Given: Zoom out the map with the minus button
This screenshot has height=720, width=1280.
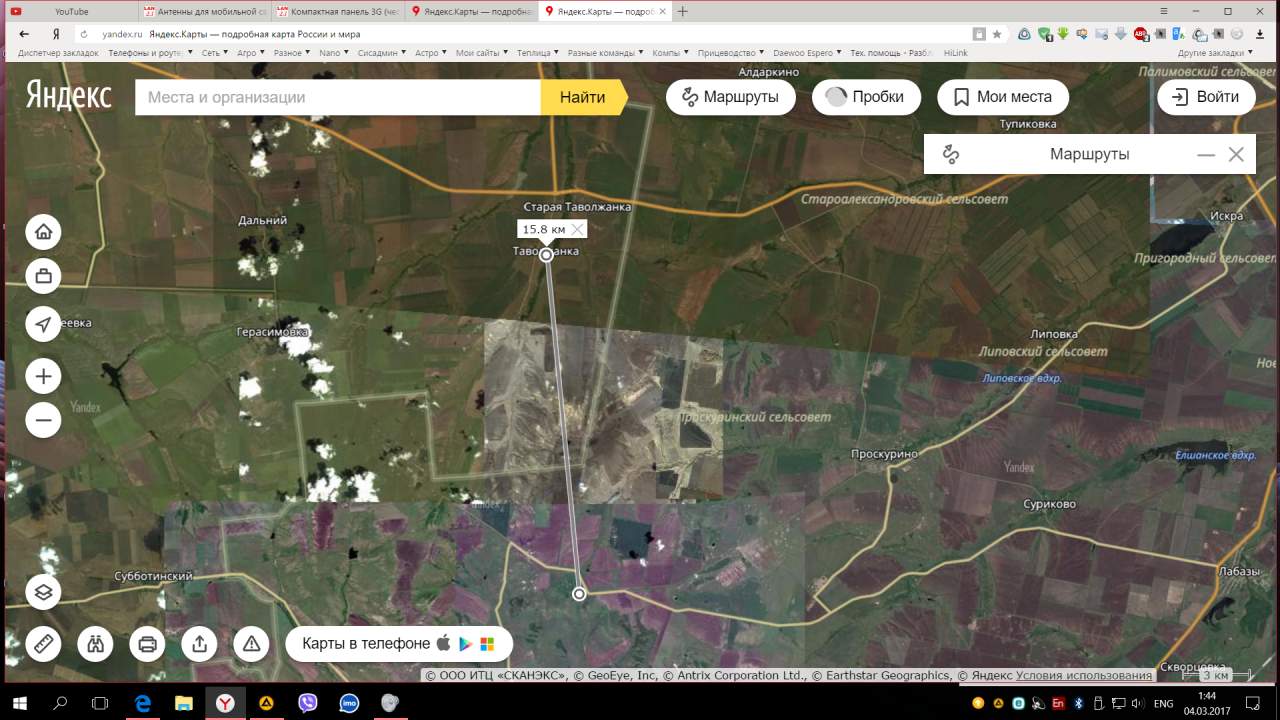Looking at the screenshot, I should 43,420.
